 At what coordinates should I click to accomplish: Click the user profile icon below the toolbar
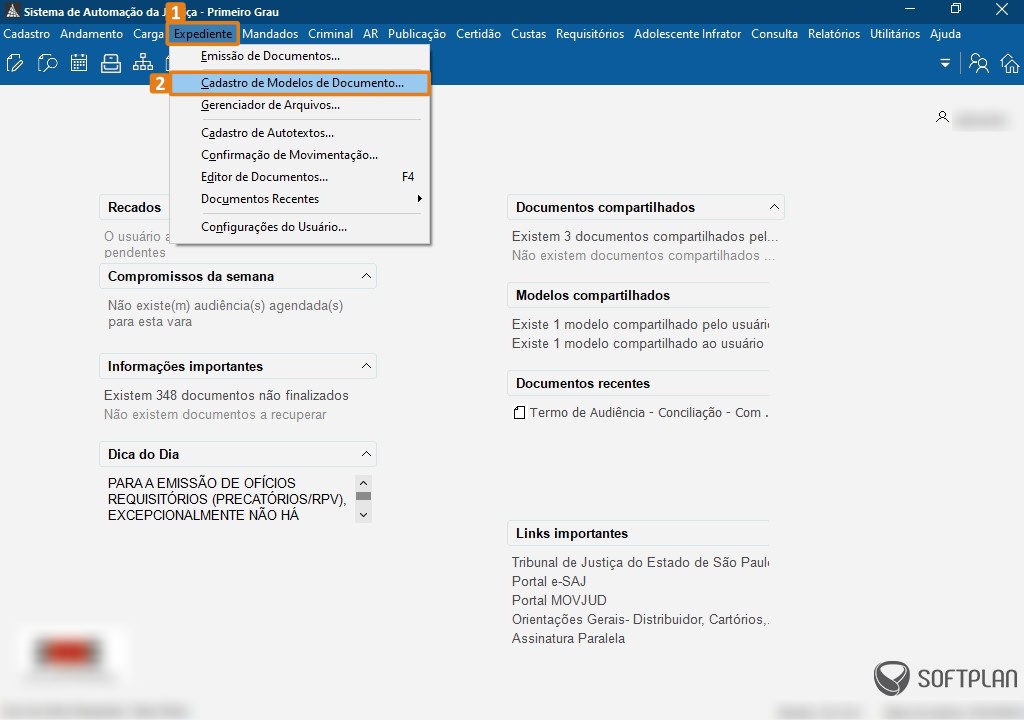point(942,117)
